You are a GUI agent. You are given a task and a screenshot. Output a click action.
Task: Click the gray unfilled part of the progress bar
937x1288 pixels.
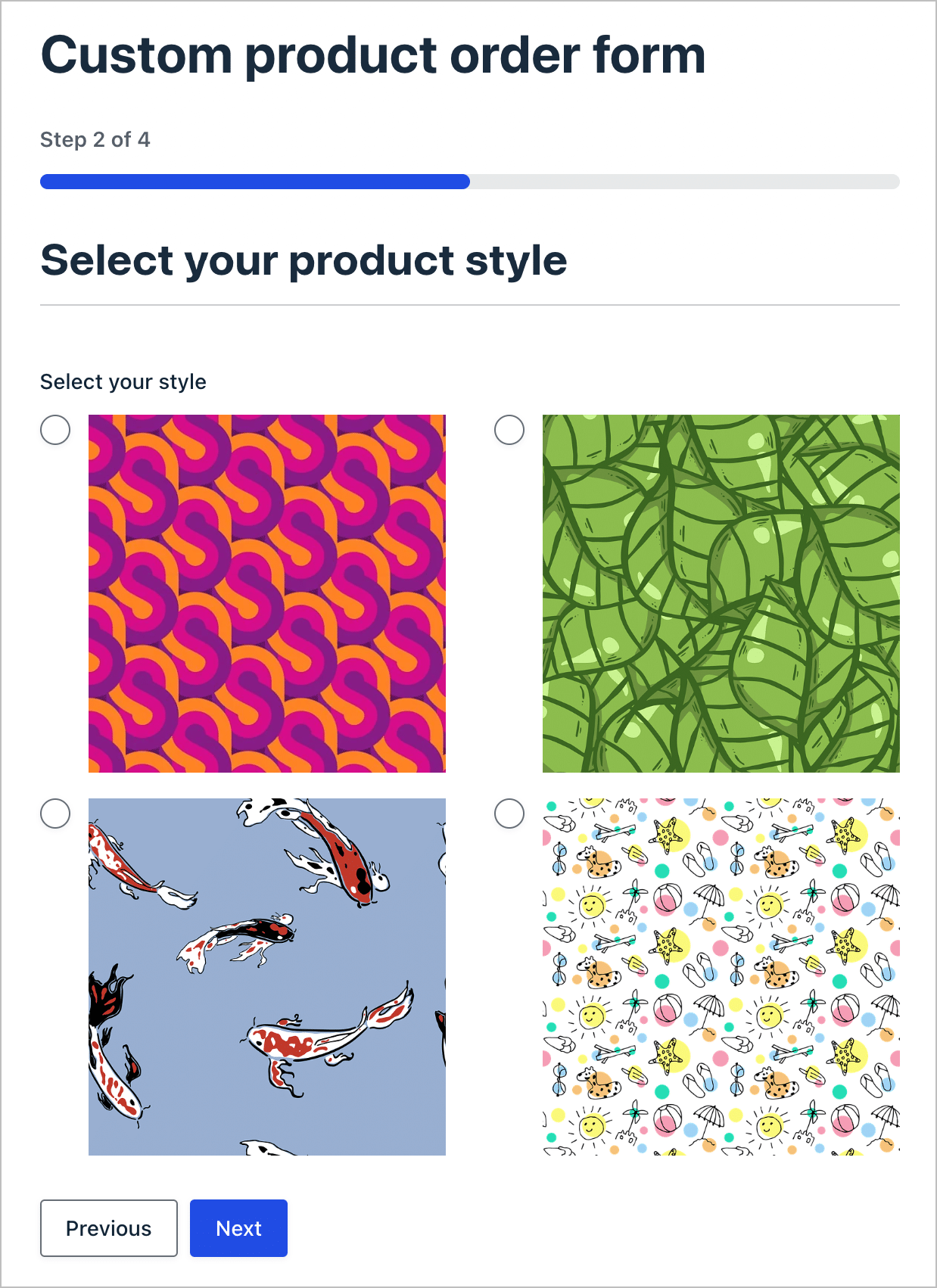click(x=684, y=182)
